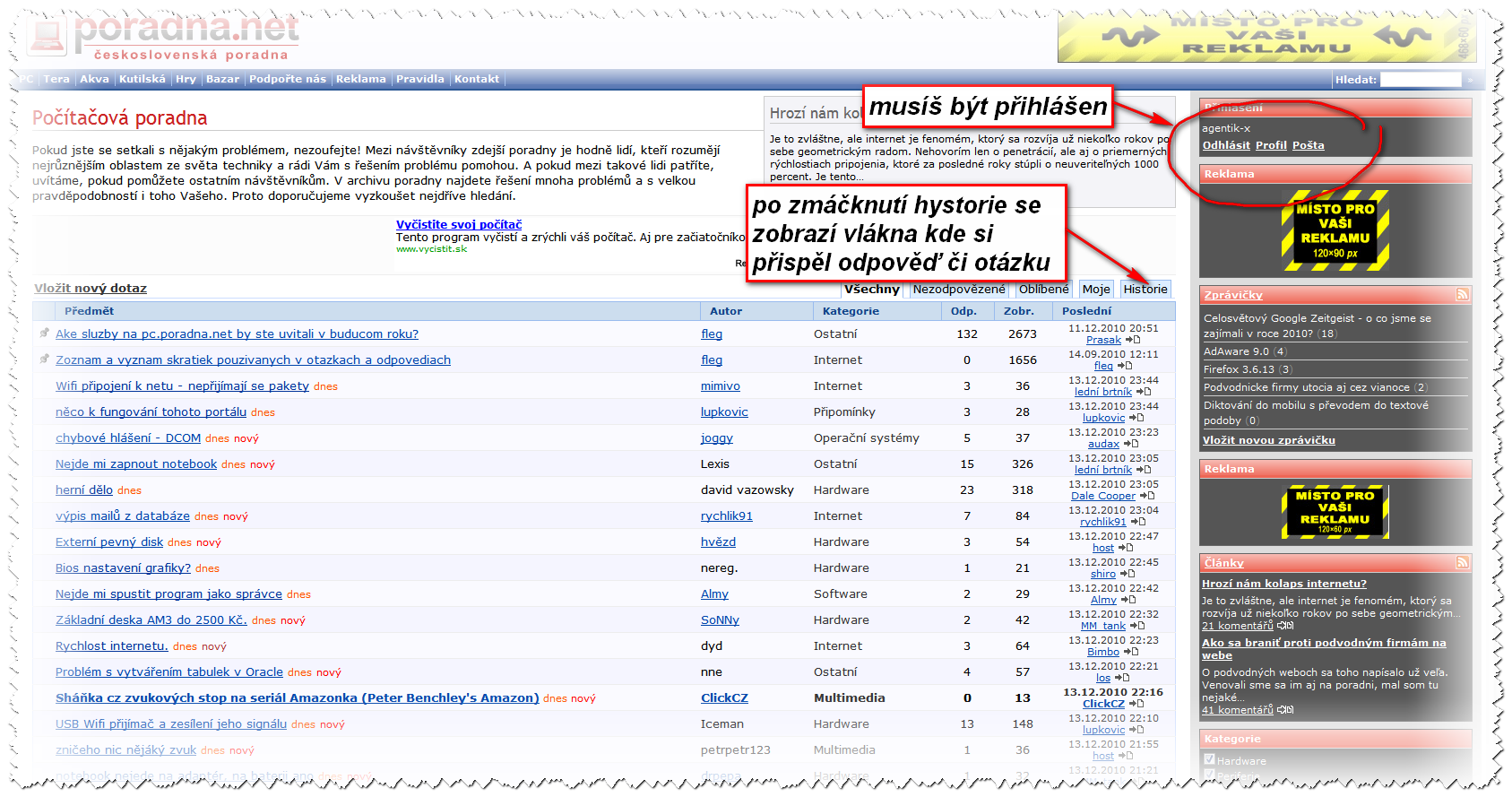Click the pin icon beside the 'Ake sluzby' thread

pyautogui.click(x=44, y=334)
